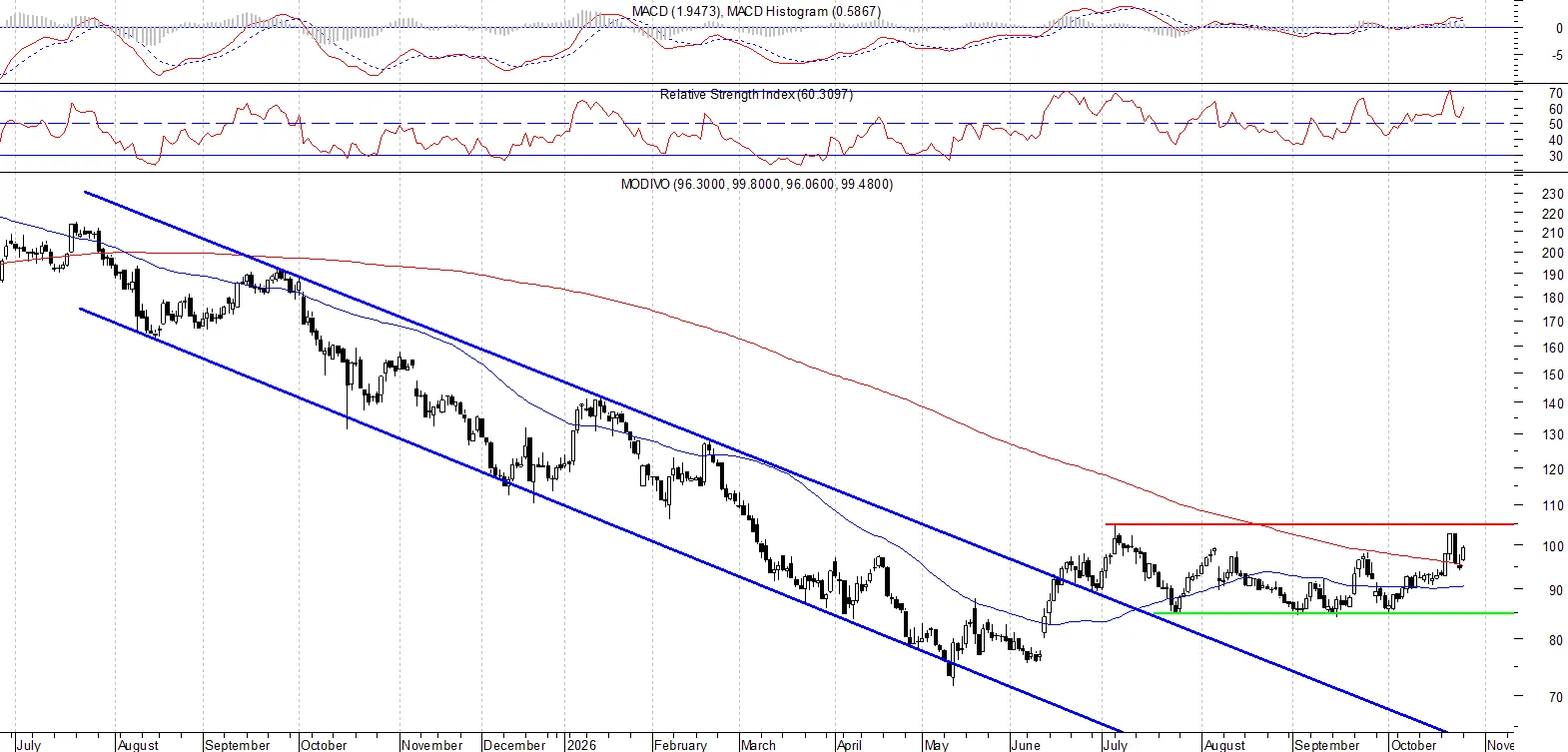Image resolution: width=1568 pixels, height=752 pixels.
Task: Select the 140 value on the price axis
Action: [x=1553, y=403]
